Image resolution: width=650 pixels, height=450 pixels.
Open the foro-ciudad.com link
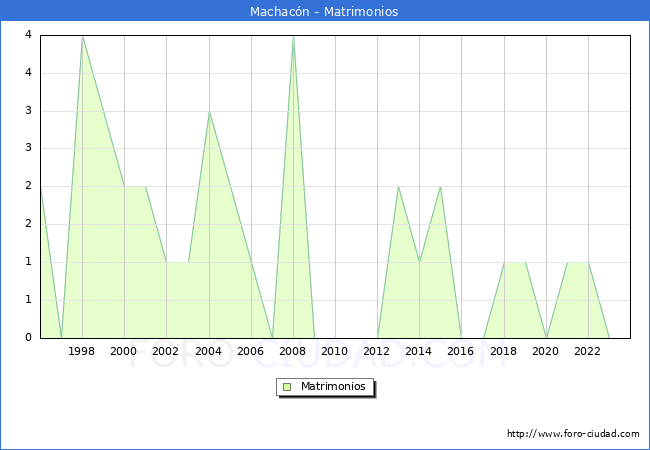[x=573, y=434]
